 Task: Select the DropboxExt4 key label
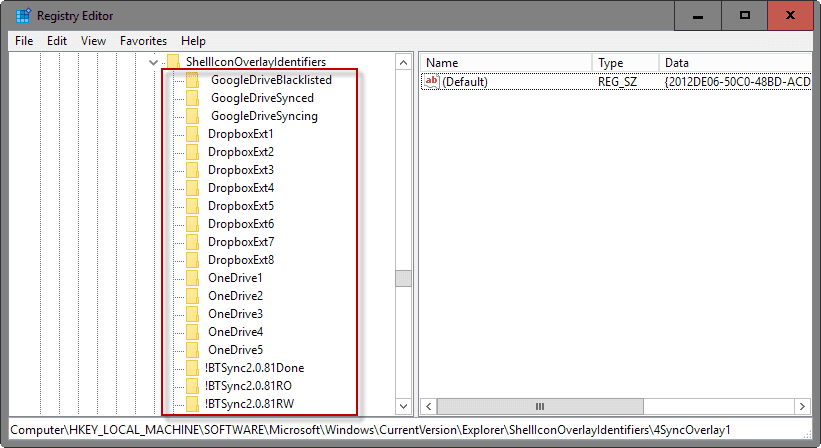241,188
